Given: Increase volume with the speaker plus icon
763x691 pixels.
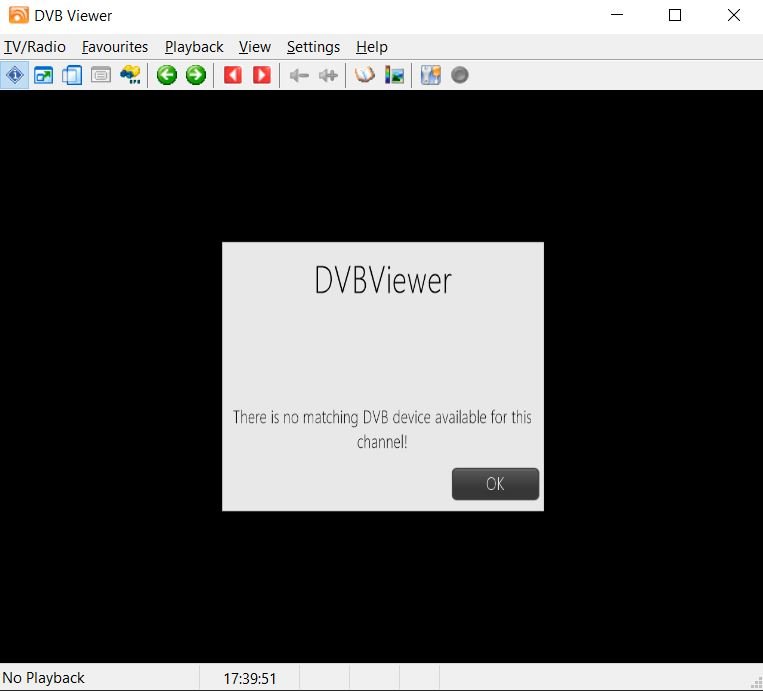Looking at the screenshot, I should [x=328, y=75].
